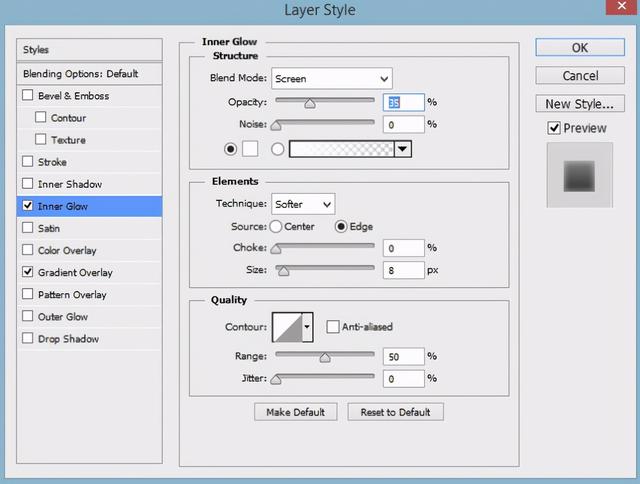Set glow Source to Center
640x484 pixels.
tap(276, 226)
